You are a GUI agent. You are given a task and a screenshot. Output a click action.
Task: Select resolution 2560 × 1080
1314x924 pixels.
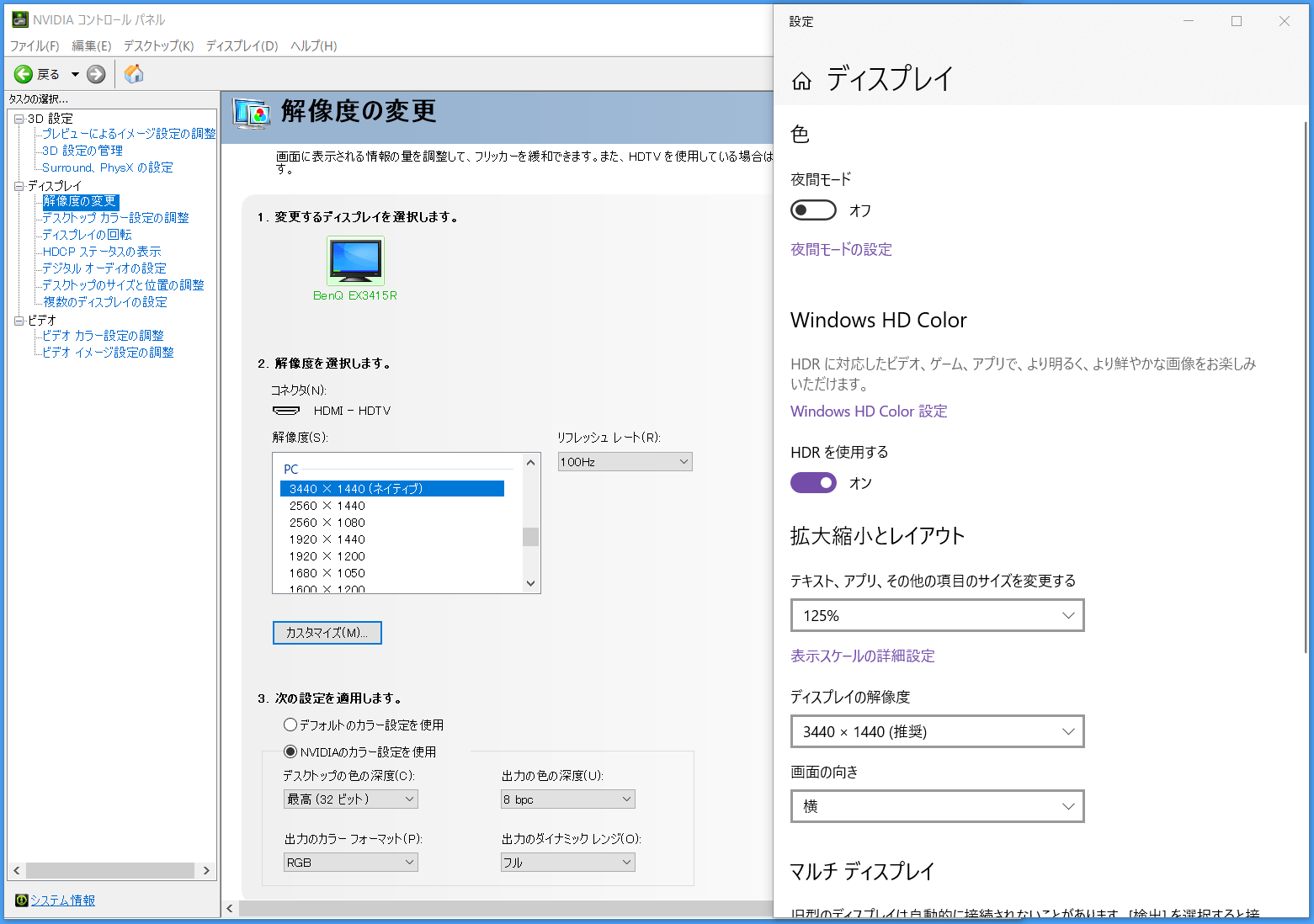tap(327, 523)
